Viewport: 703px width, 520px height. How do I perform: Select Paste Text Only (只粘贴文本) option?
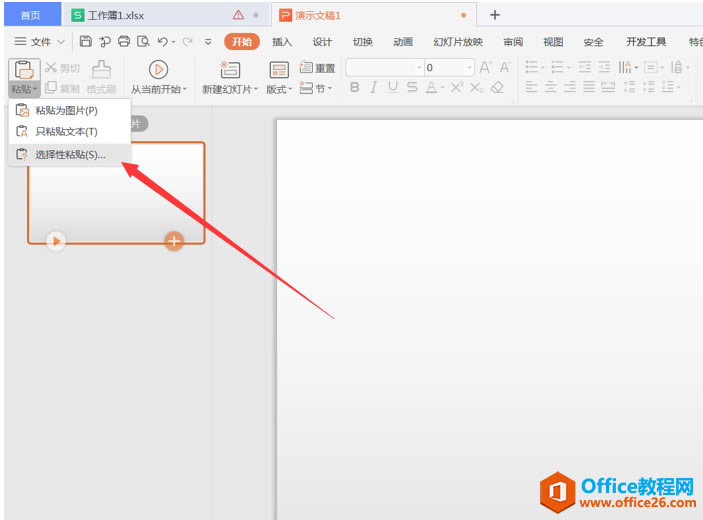[x=69, y=131]
